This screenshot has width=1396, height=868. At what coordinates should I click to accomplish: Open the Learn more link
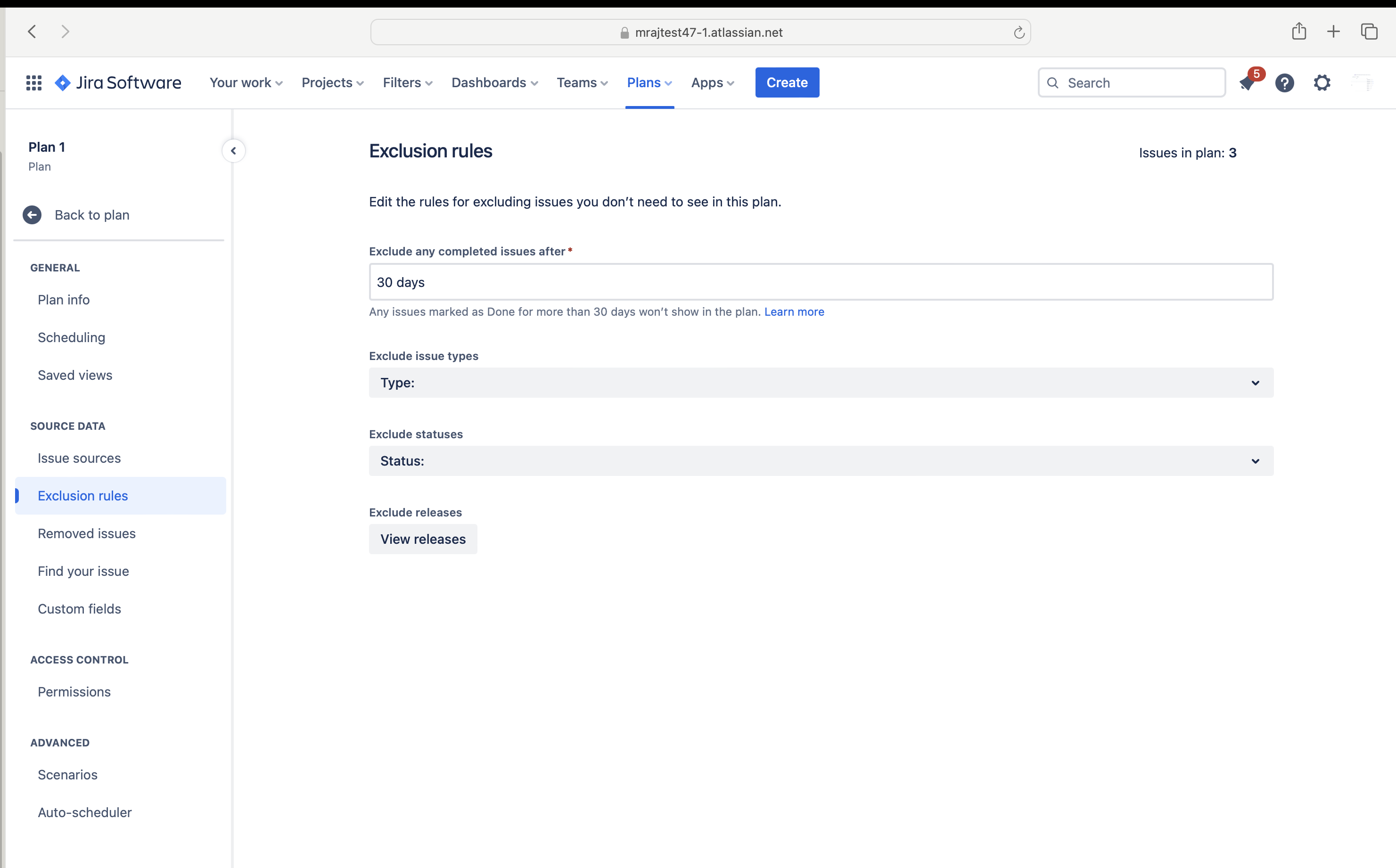click(x=794, y=312)
